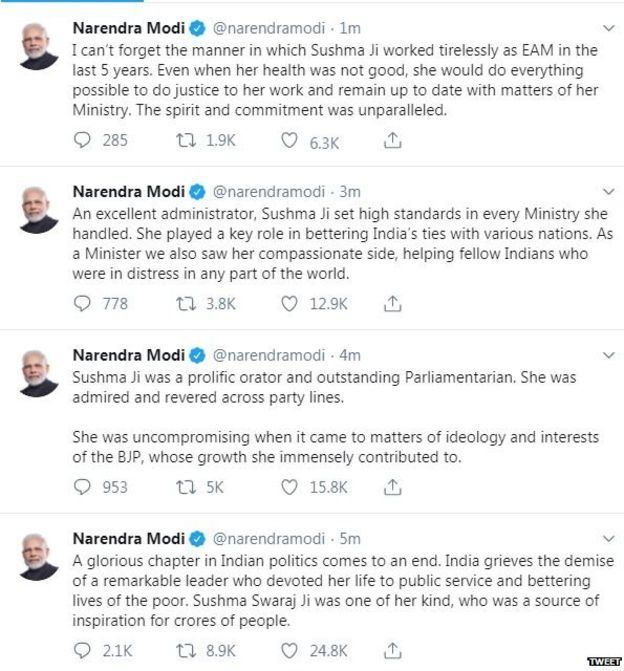This screenshot has width=624, height=671.
Task: Like the tweet with 6.3K likes
Action: [289, 141]
